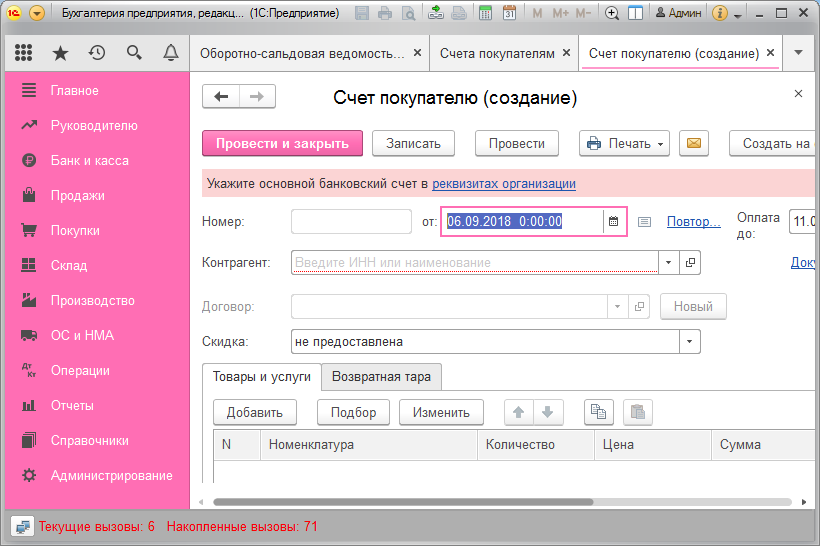The image size is (820, 546).
Task: Switch to Счета покупателям tab
Action: (x=497, y=53)
